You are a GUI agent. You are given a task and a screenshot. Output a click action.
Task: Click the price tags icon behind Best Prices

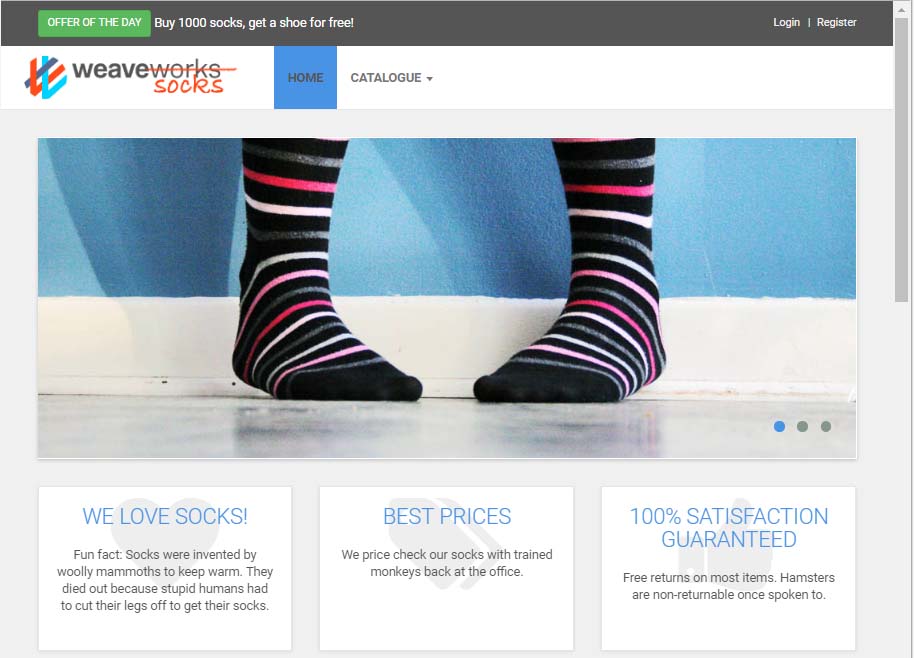(443, 544)
